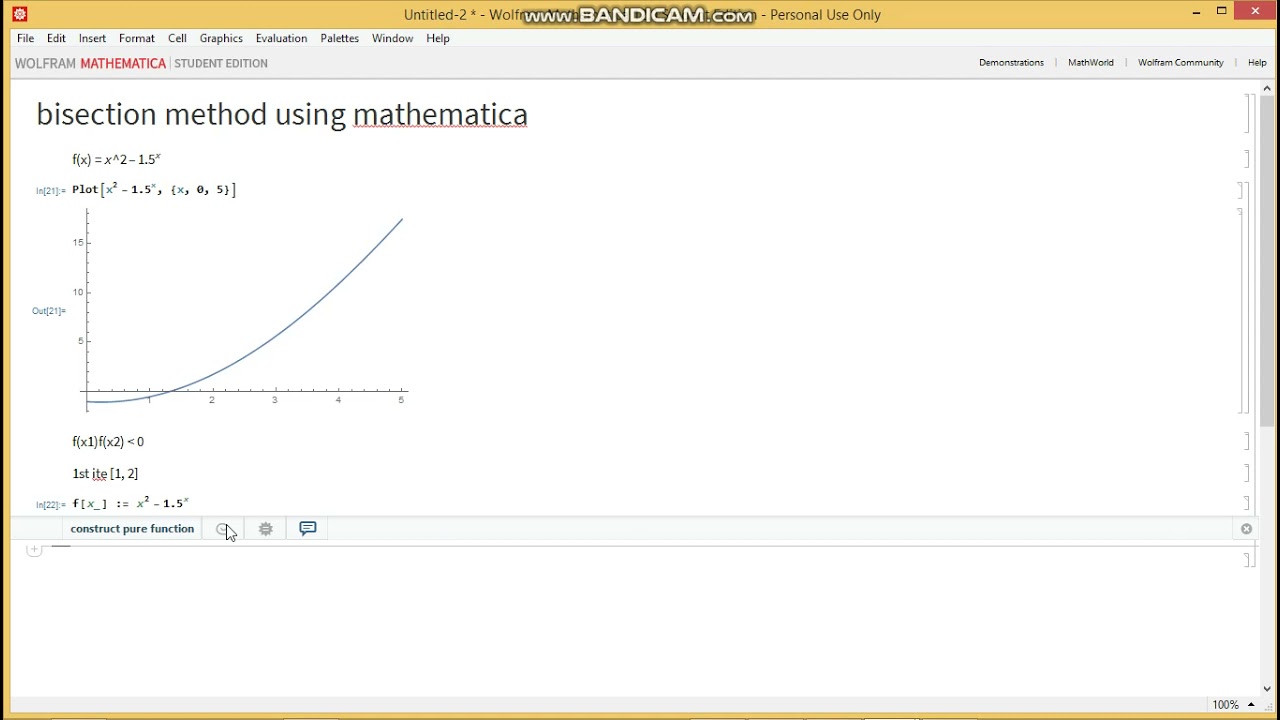This screenshot has width=1280, height=720.
Task: Open the Insert menu
Action: point(92,38)
